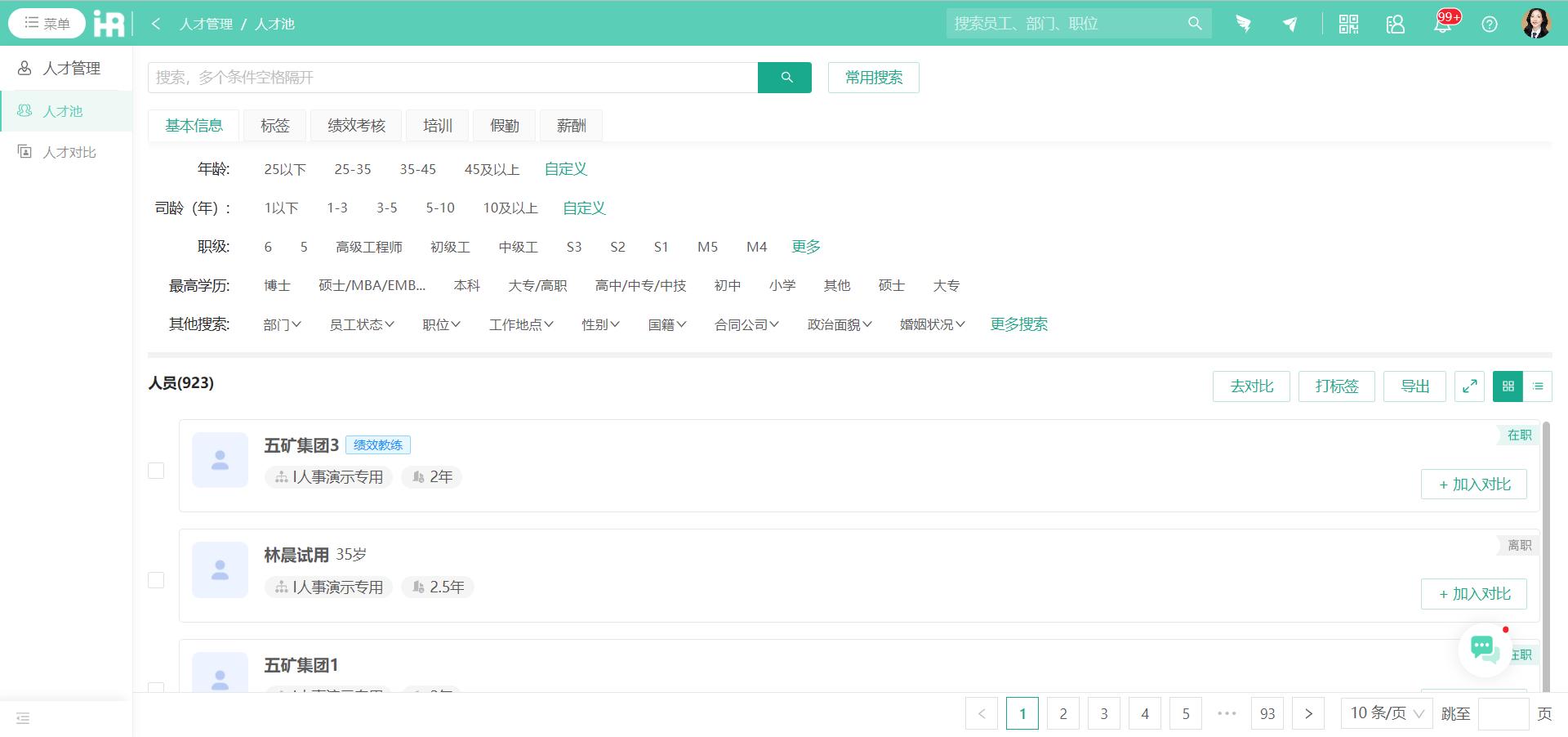Open the QR code icon in the top bar
The image size is (1568, 737).
click(x=1348, y=24)
